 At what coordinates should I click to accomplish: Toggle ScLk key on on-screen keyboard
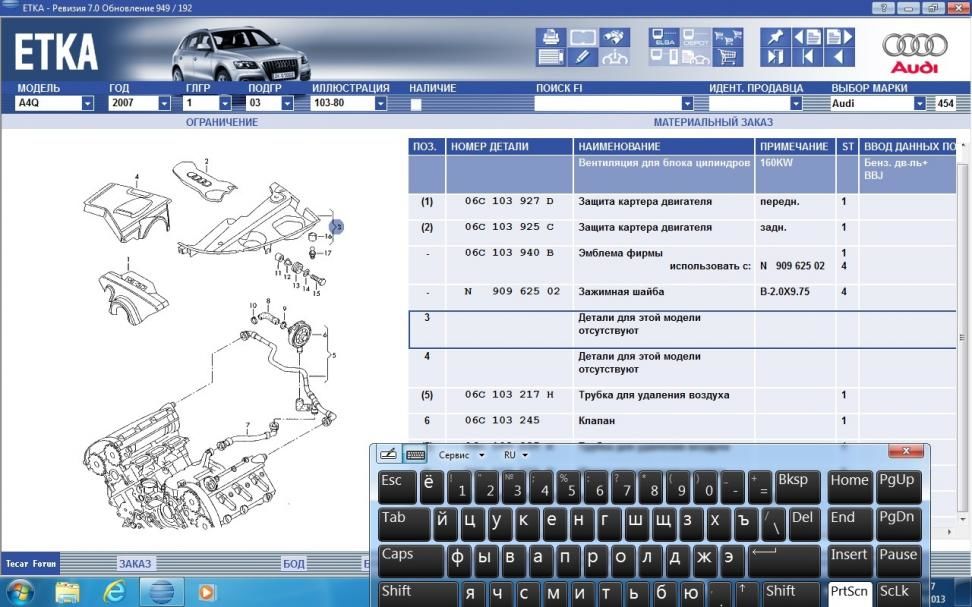(x=898, y=594)
